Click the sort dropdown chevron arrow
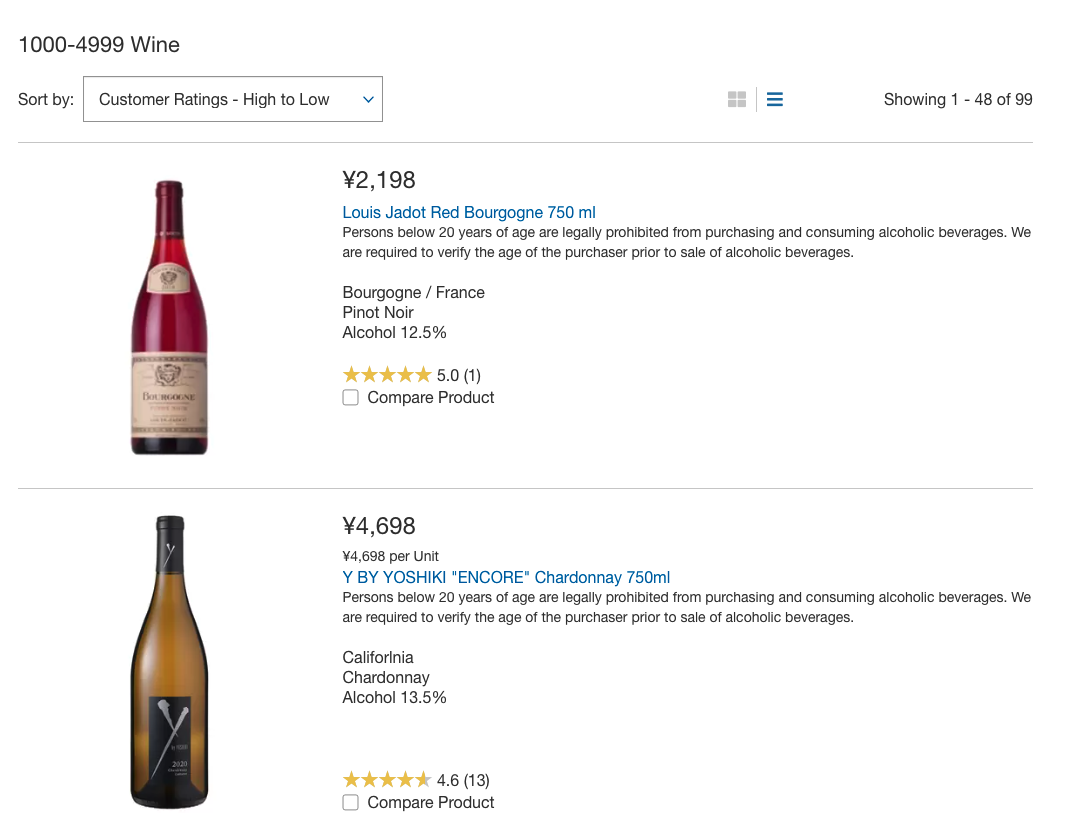 368,100
